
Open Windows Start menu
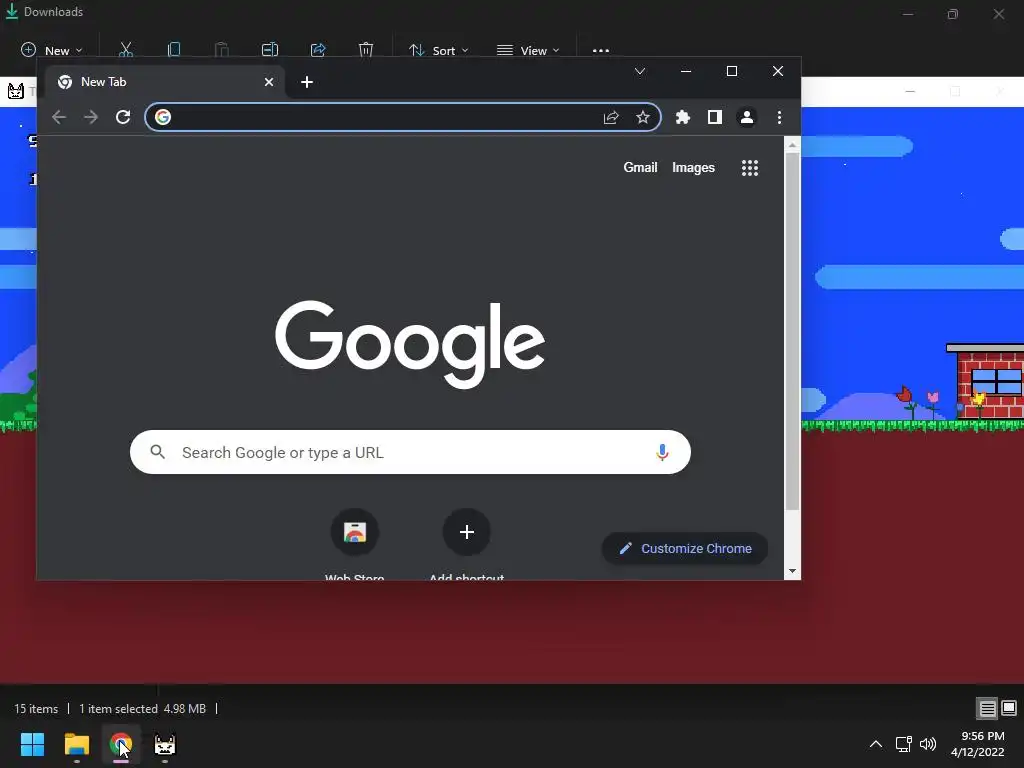[32, 744]
